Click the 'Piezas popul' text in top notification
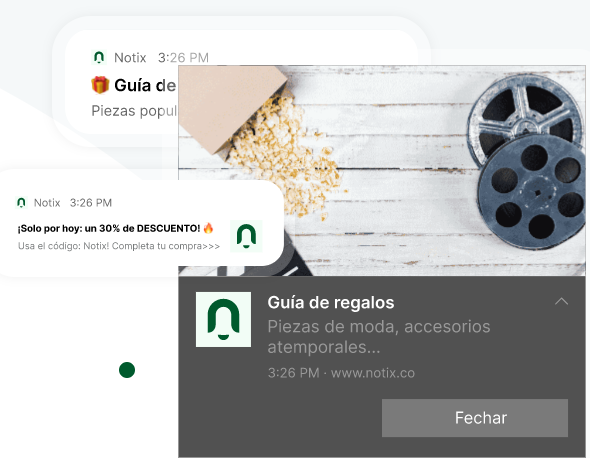 point(134,111)
